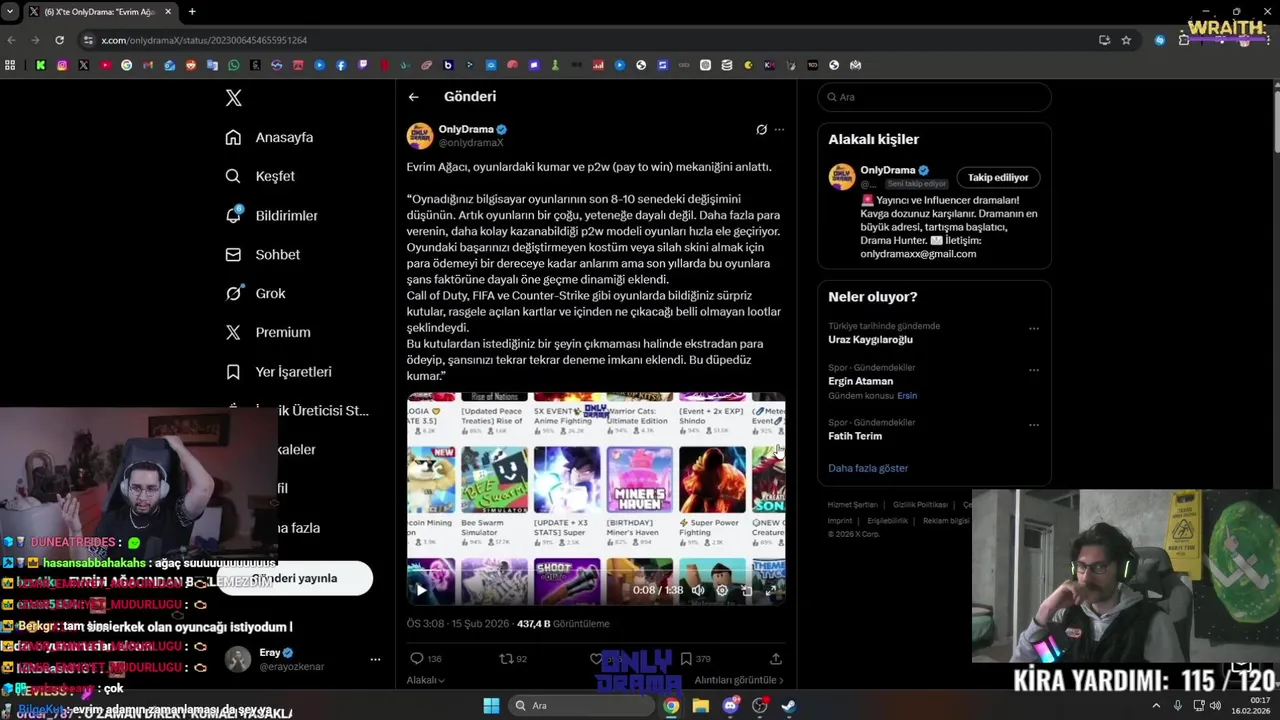Open the Twitch bookmark icon
Viewport: 1280px width, 720px height.
tap(362, 65)
